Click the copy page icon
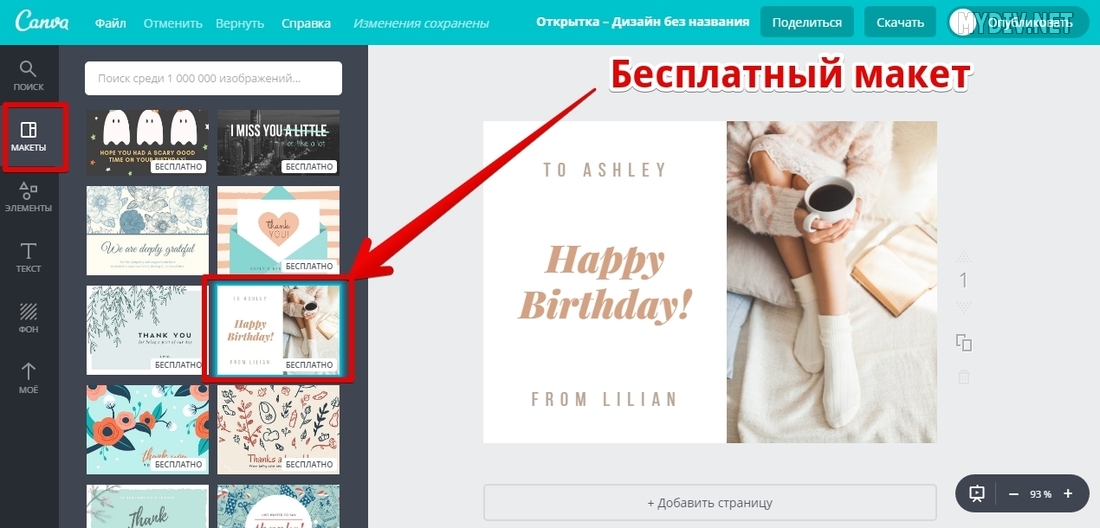The height and width of the screenshot is (528, 1100). (x=964, y=342)
